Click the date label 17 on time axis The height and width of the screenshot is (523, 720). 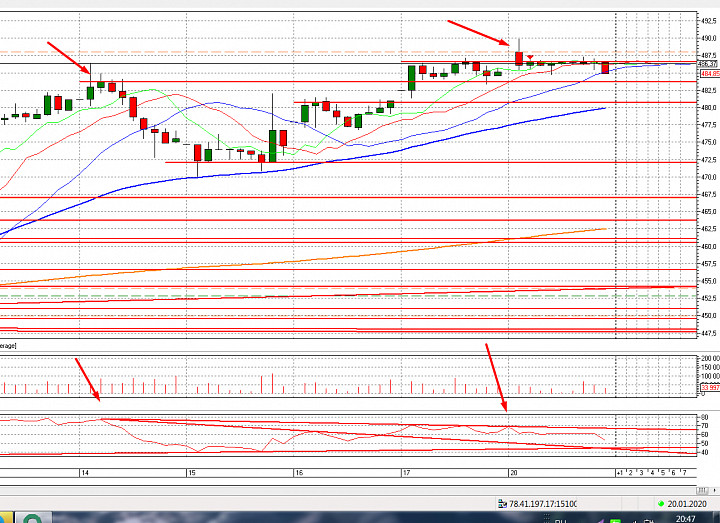tap(406, 472)
